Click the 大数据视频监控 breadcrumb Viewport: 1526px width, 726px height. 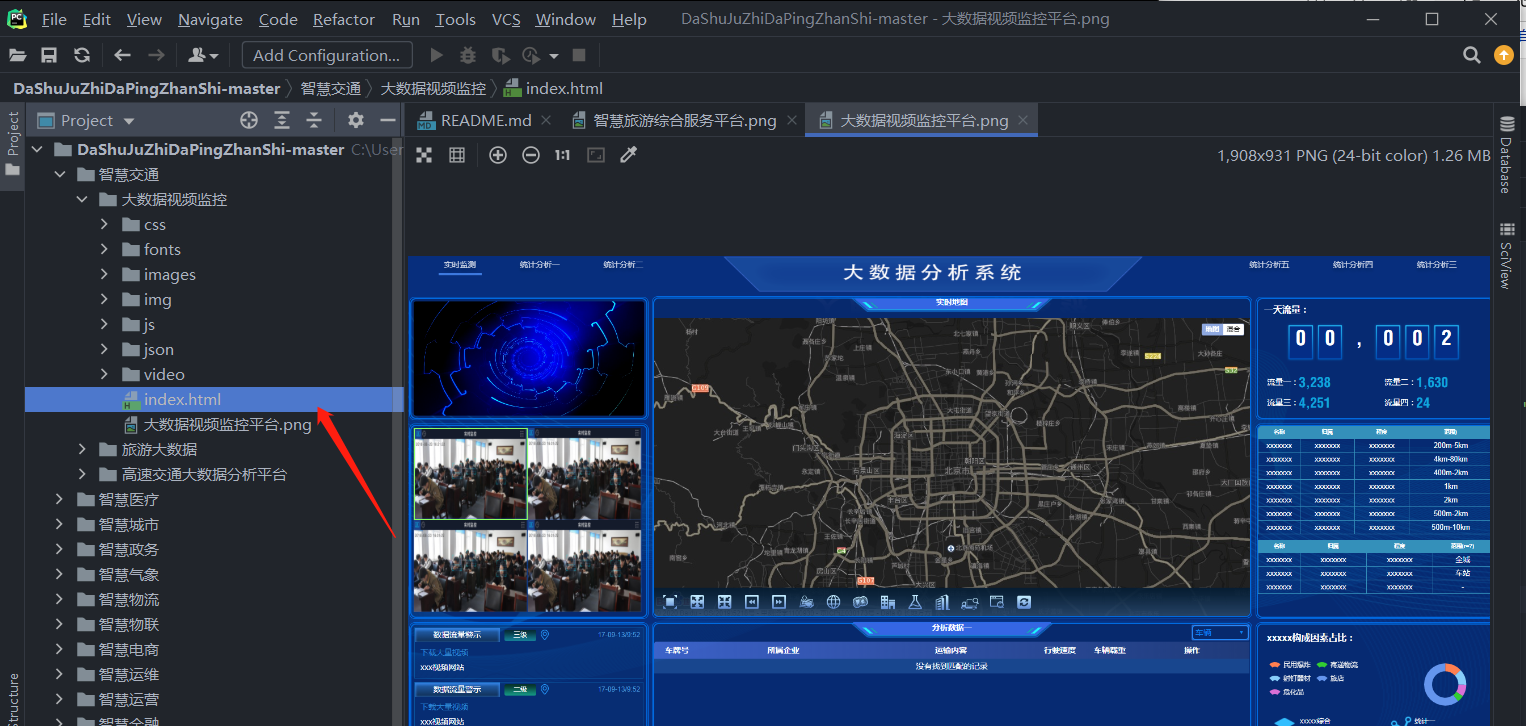click(x=433, y=88)
